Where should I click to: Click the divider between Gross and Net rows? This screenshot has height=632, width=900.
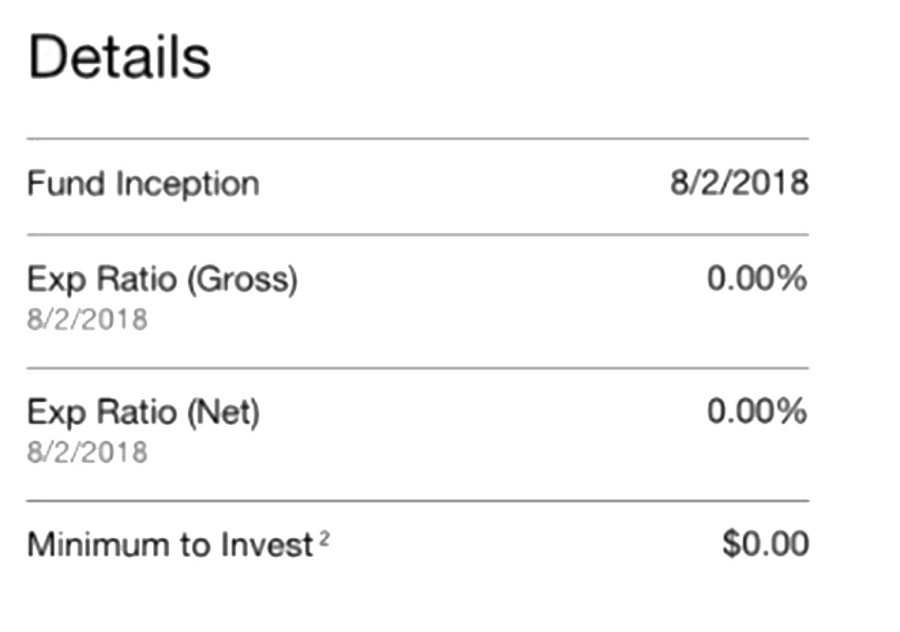point(417,368)
